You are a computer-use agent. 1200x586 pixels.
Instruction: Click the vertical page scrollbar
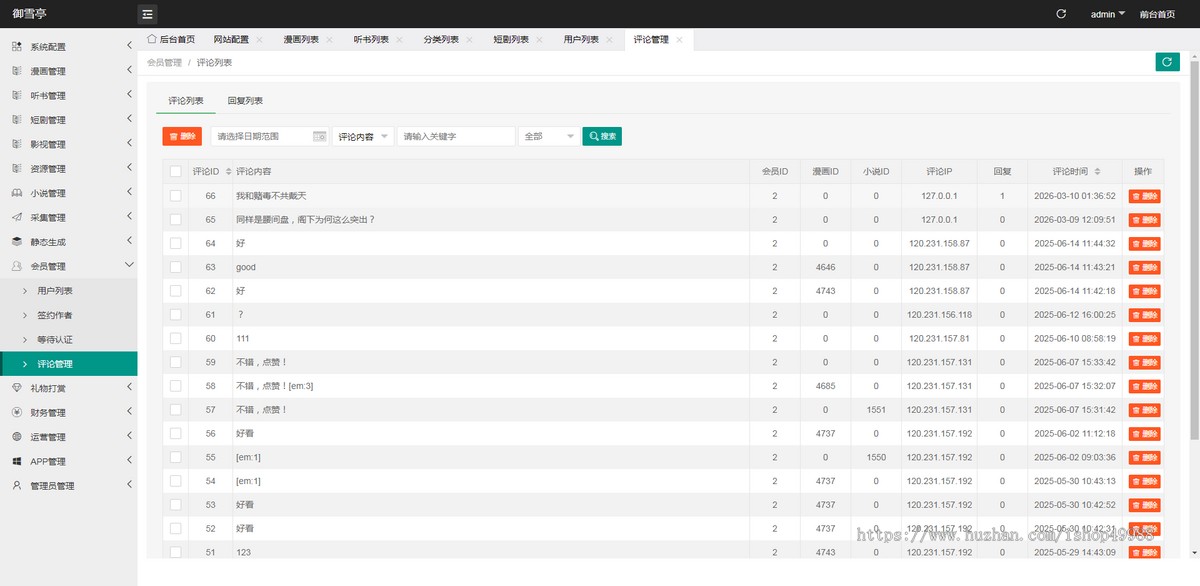tap(1194, 250)
